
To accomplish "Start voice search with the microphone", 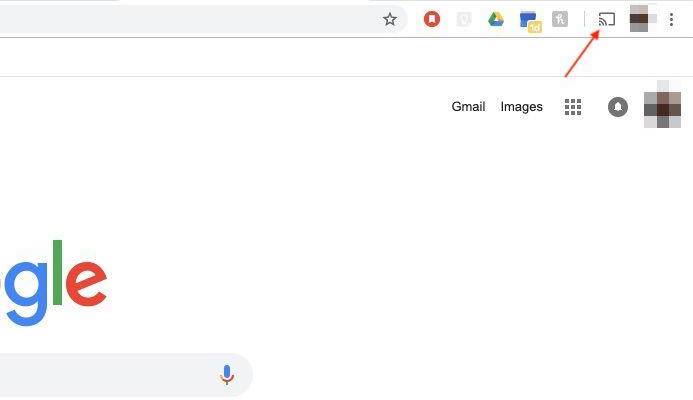I will pyautogui.click(x=227, y=375).
